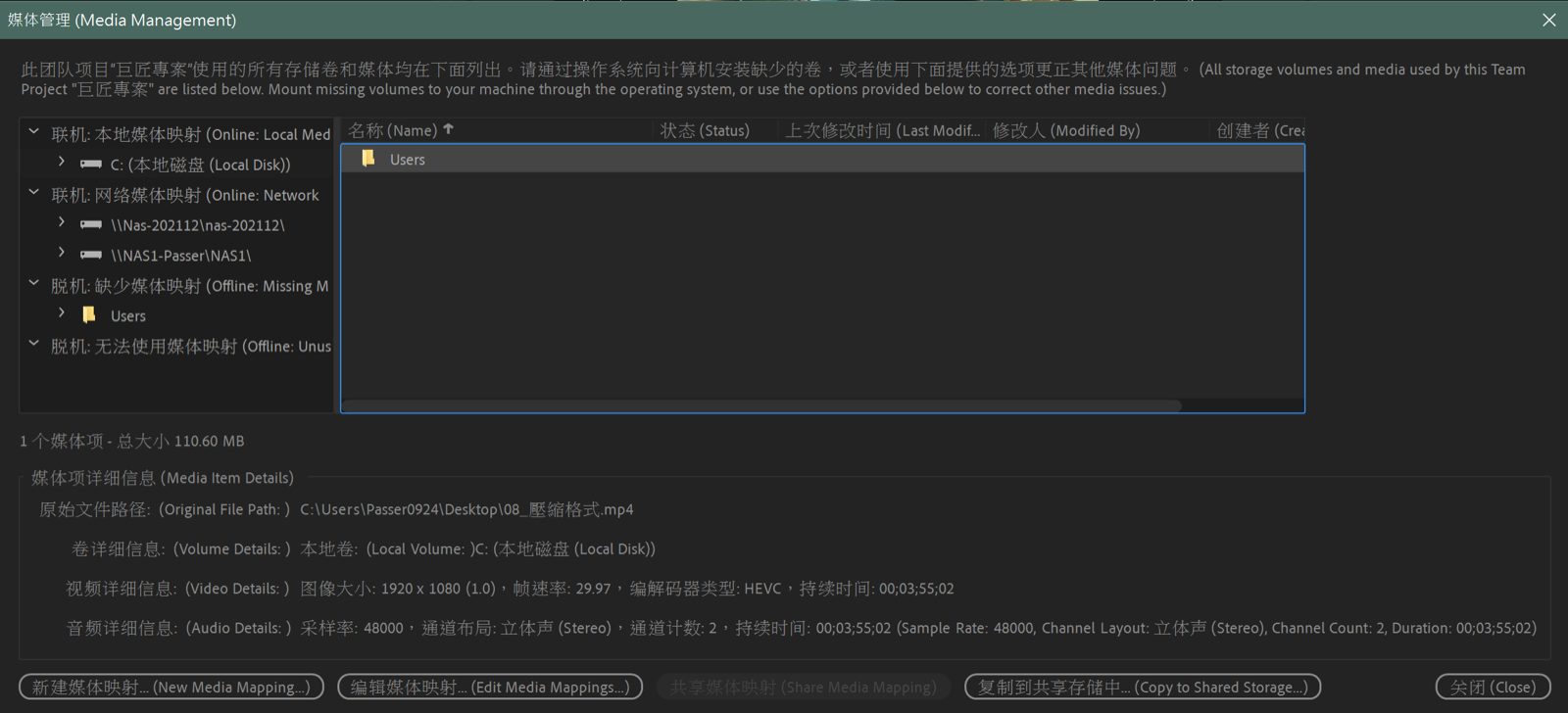This screenshot has width=1568, height=713.
Task: Click the 关闭 (Close) button
Action: tap(1493, 687)
